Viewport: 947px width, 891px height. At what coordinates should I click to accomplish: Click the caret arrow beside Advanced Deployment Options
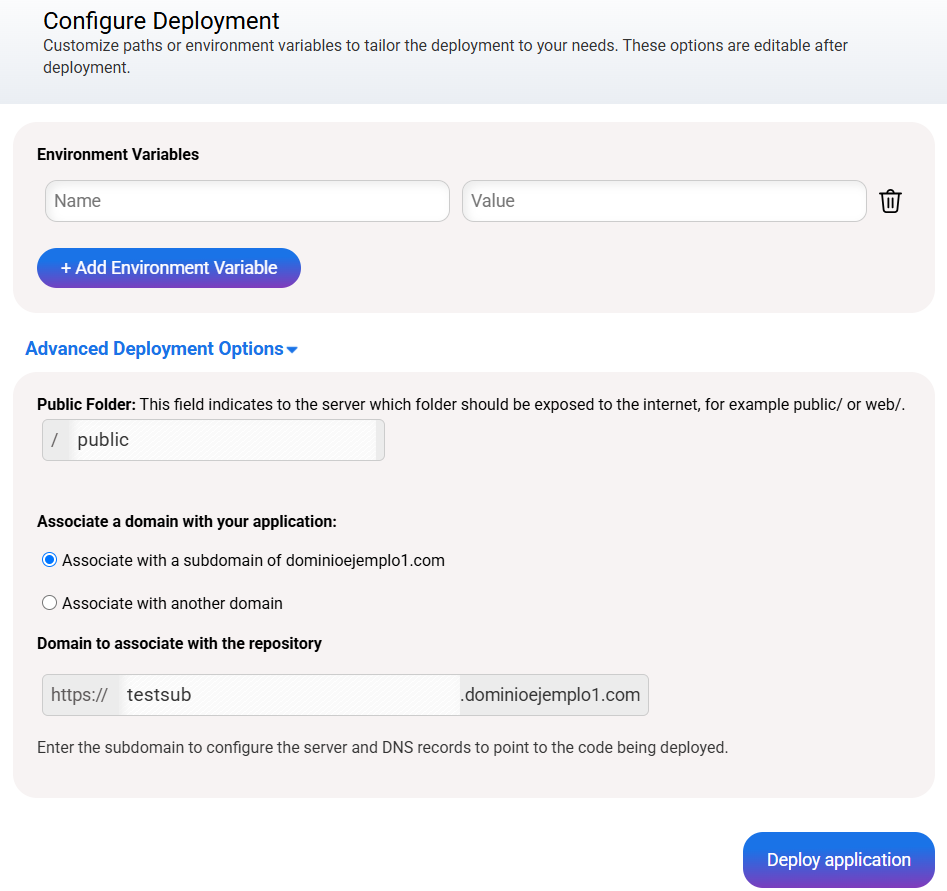(292, 350)
